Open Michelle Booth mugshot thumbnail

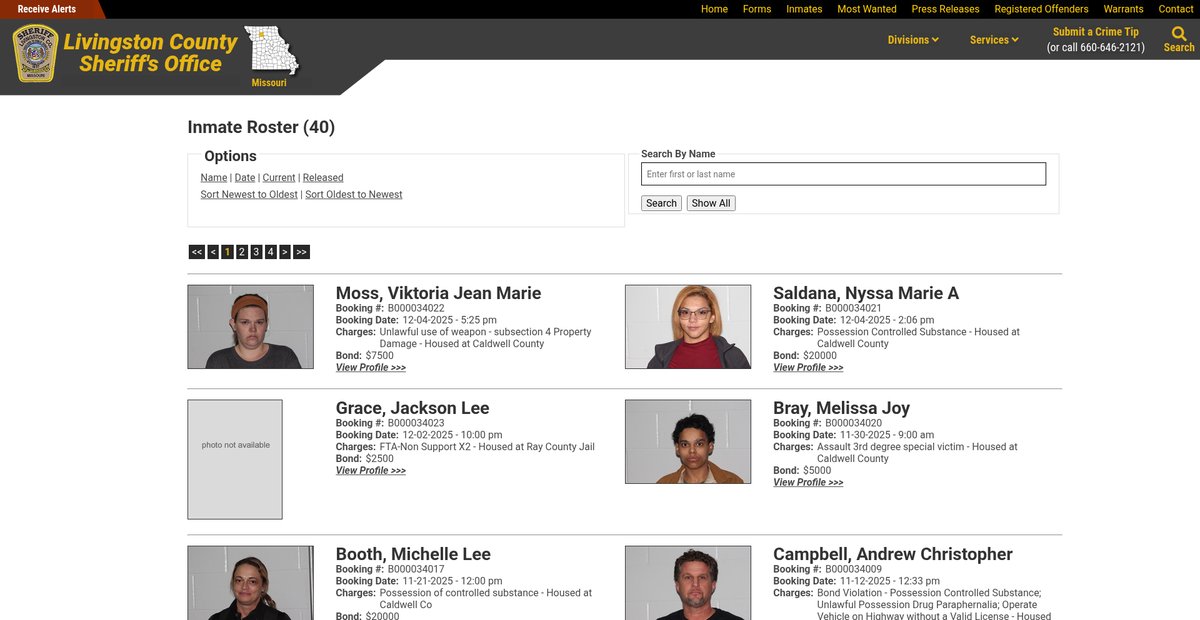[x=250, y=583]
